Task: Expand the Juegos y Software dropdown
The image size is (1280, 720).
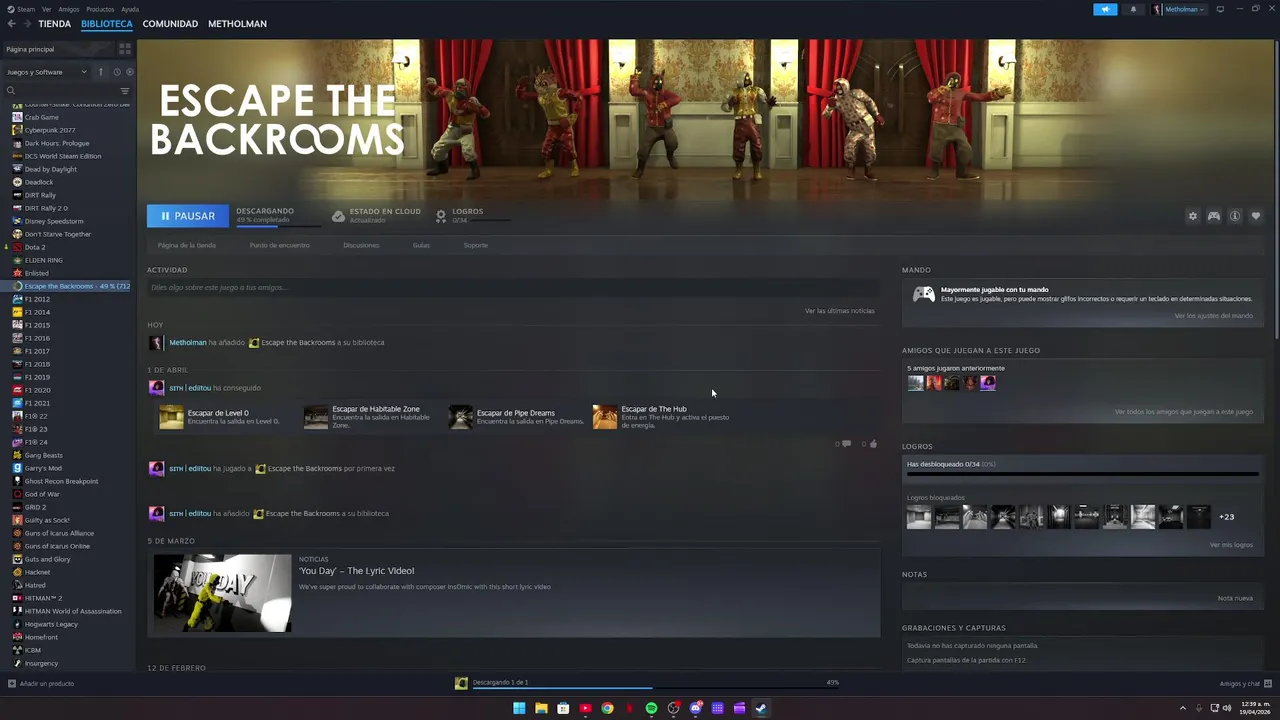Action: coord(47,72)
